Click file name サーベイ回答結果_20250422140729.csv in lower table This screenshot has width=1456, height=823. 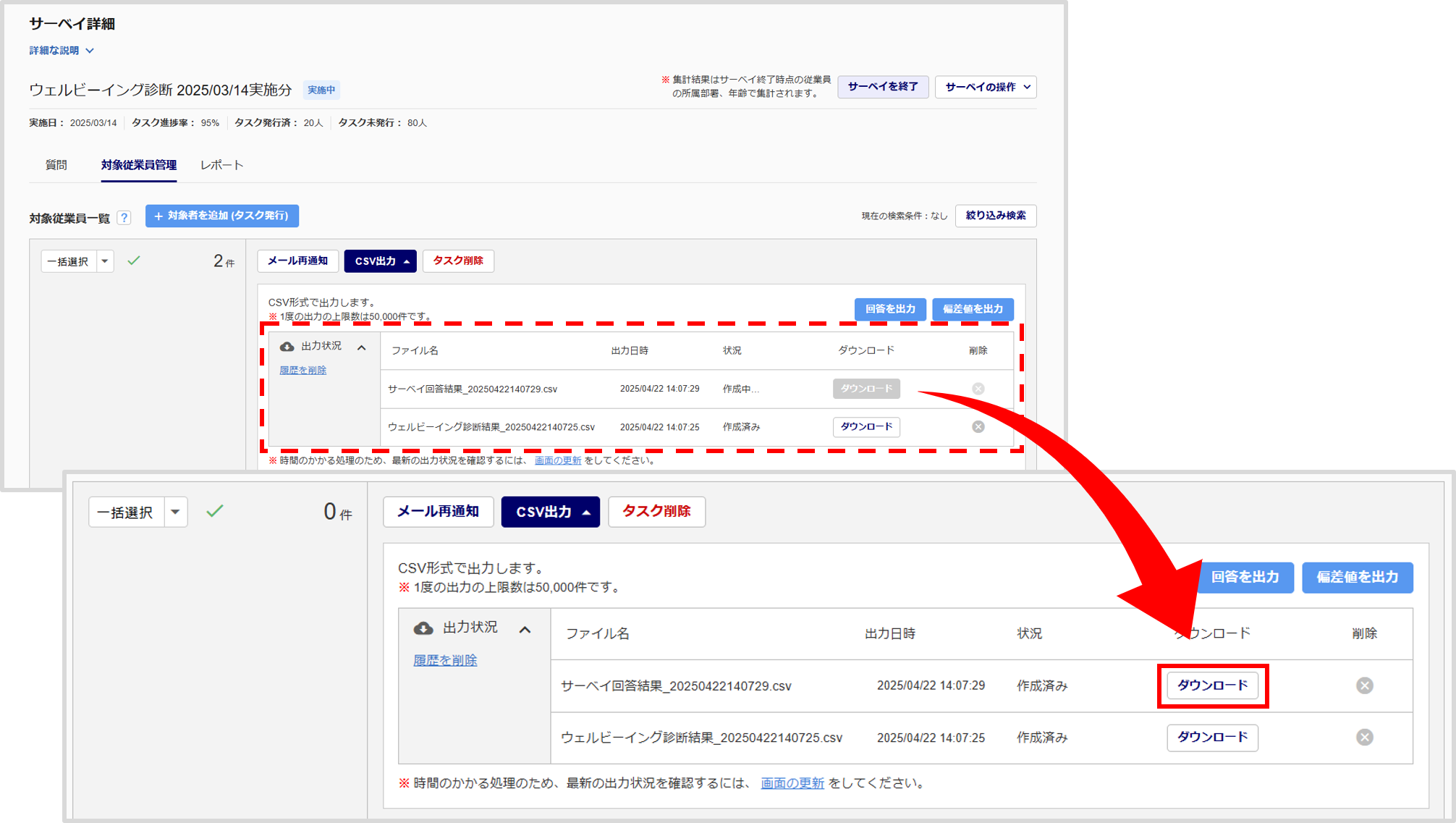click(676, 686)
